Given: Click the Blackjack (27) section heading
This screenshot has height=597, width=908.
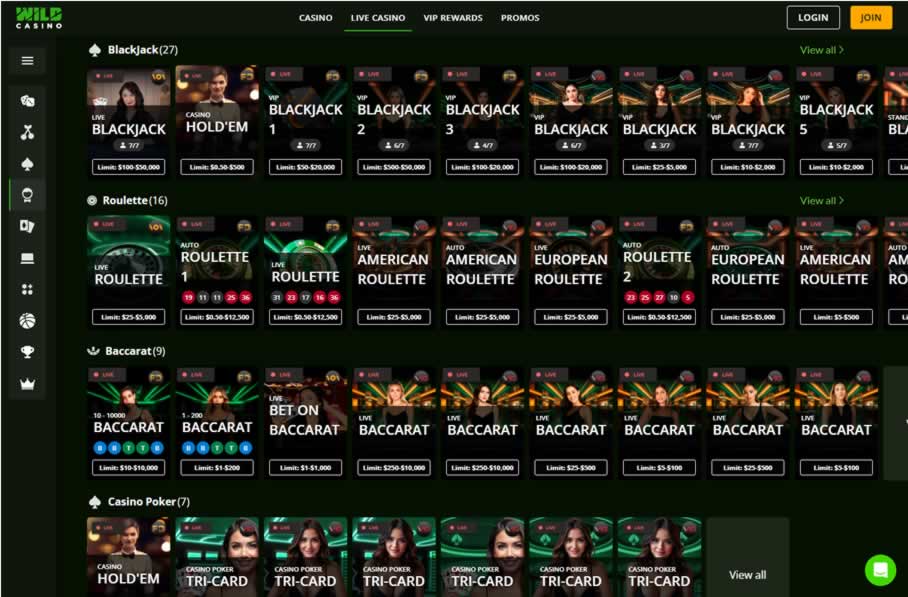Looking at the screenshot, I should coord(133,50).
